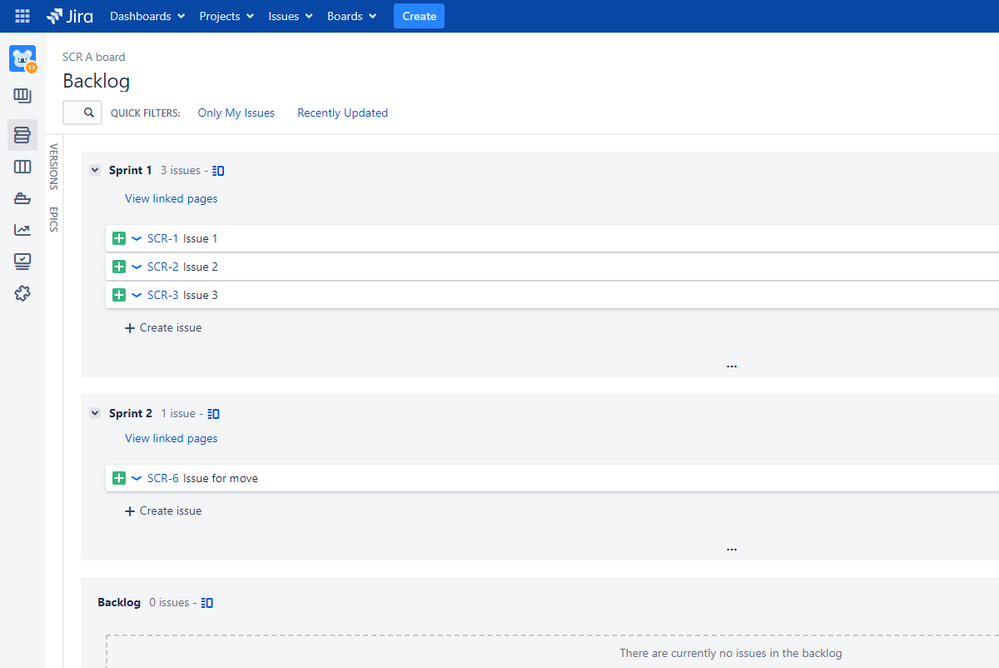
Task: Click the priority icon on SCR-6
Action: 136,478
